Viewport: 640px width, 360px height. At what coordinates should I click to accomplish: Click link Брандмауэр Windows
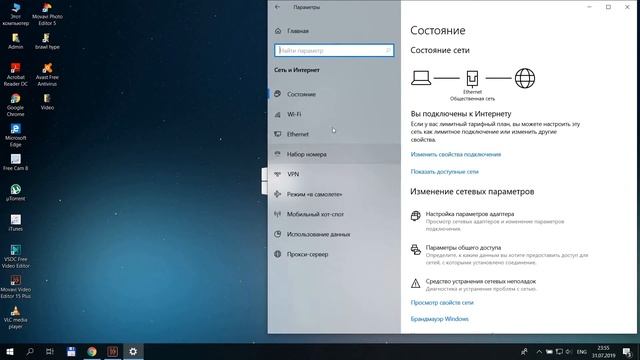440,319
